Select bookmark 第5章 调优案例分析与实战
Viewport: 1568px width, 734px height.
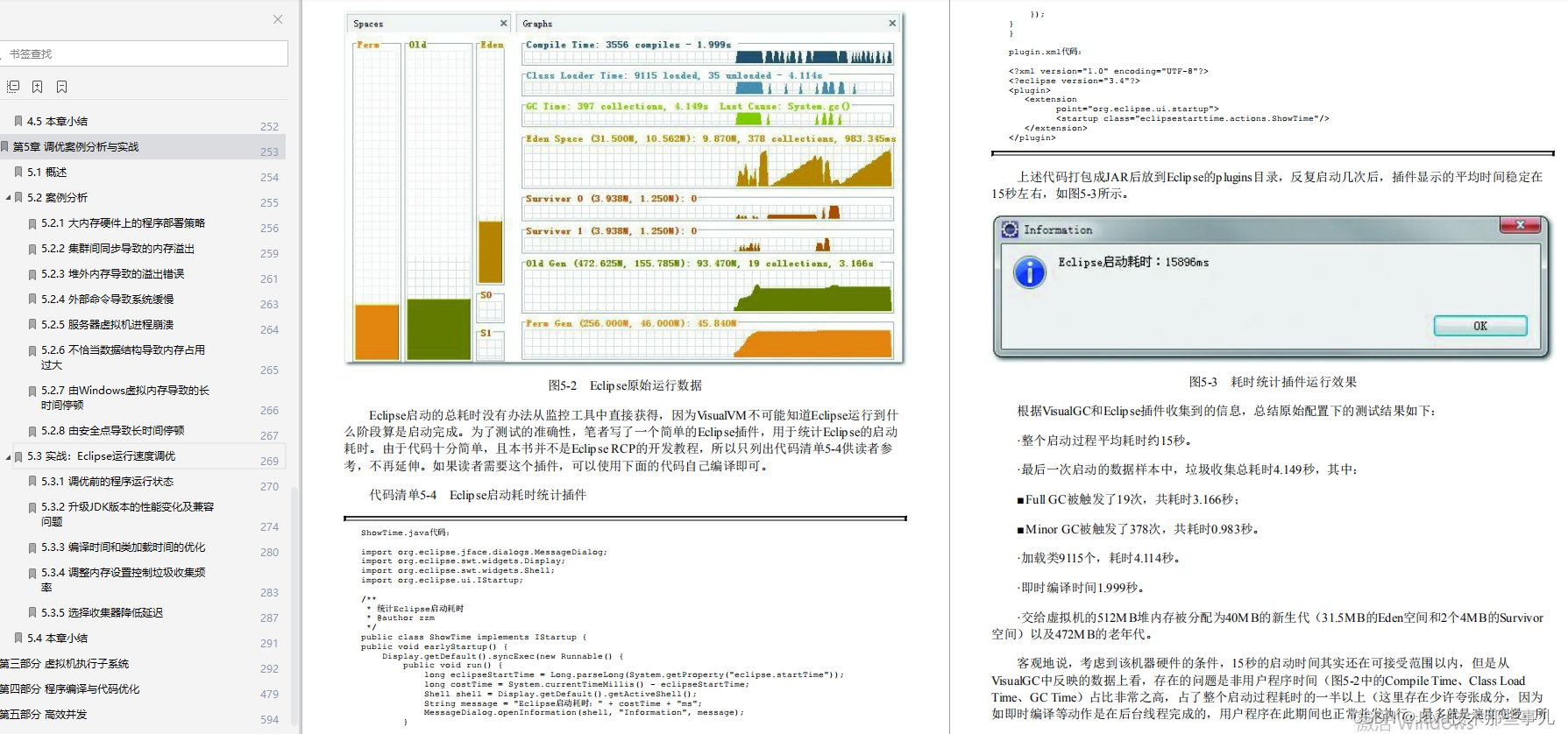pos(75,147)
